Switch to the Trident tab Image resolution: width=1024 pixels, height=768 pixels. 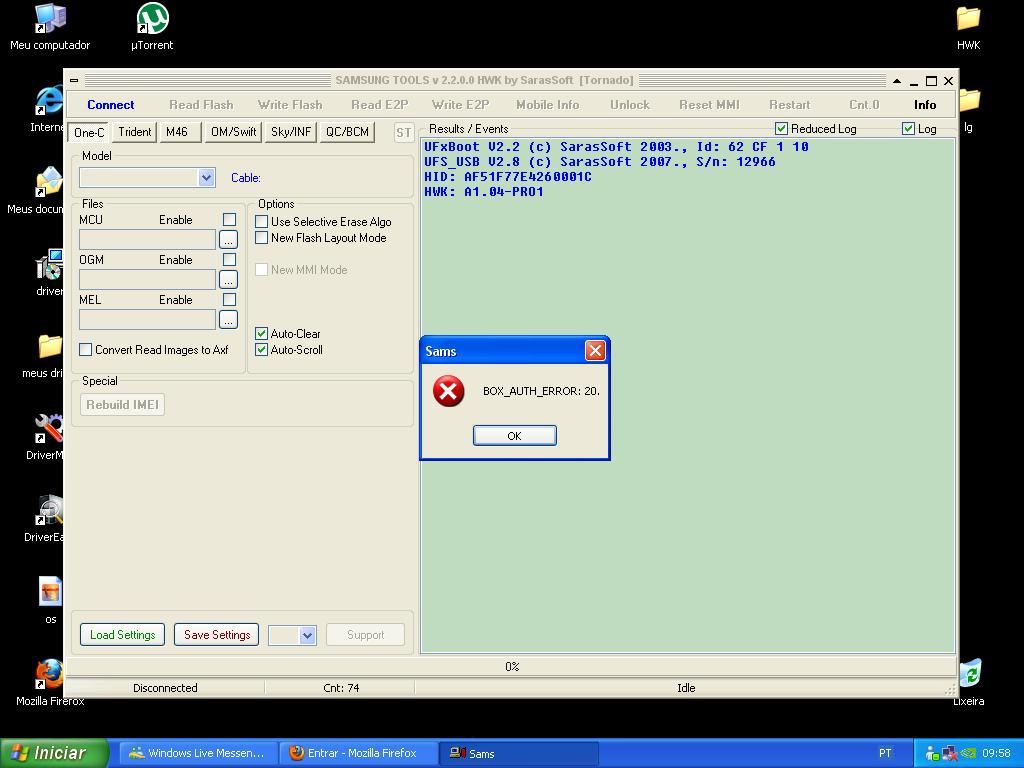(x=135, y=132)
